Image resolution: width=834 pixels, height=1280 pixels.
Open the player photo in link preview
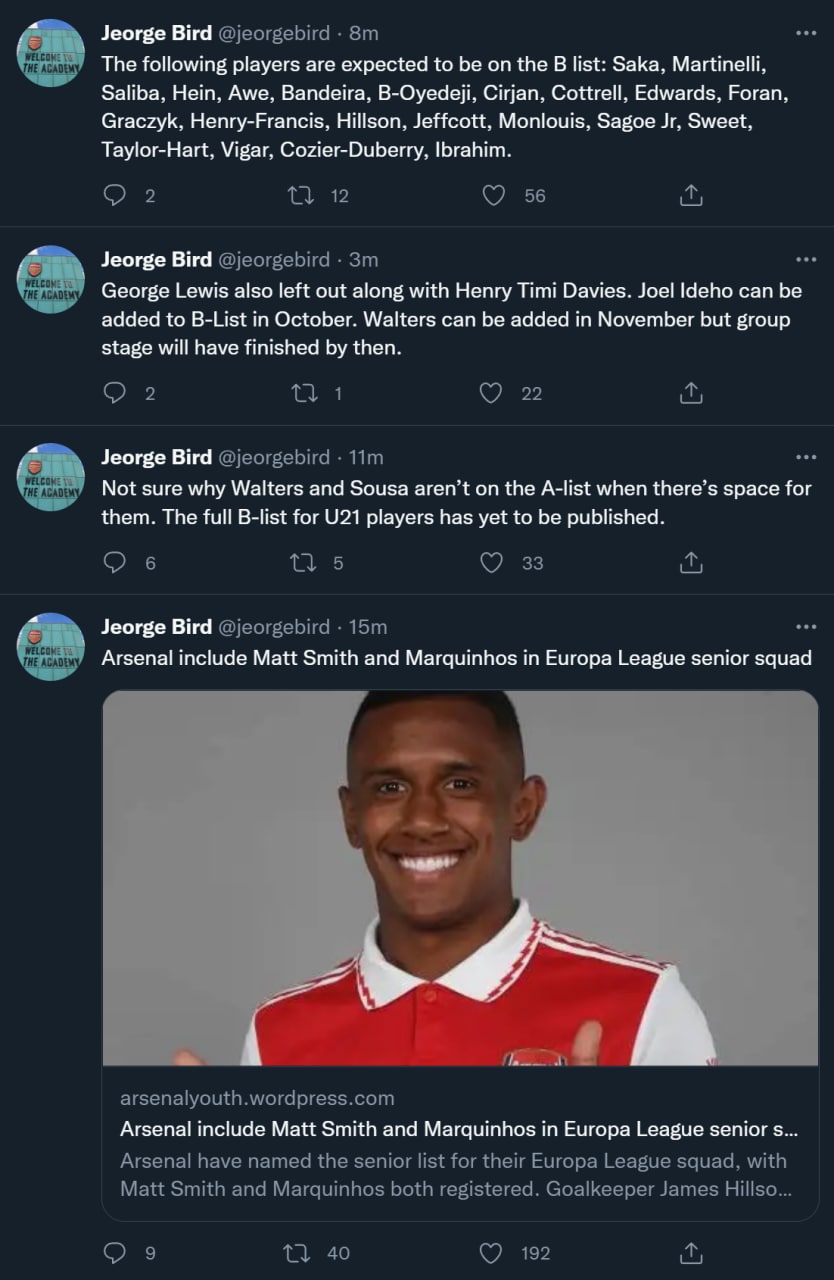click(460, 878)
